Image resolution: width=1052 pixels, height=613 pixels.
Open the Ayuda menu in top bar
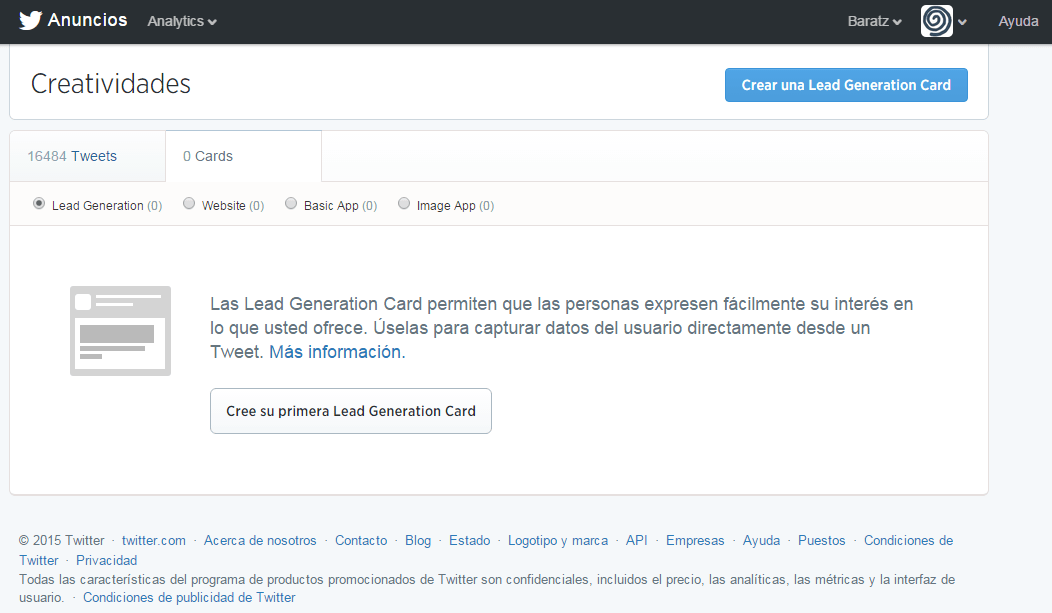tap(1018, 21)
